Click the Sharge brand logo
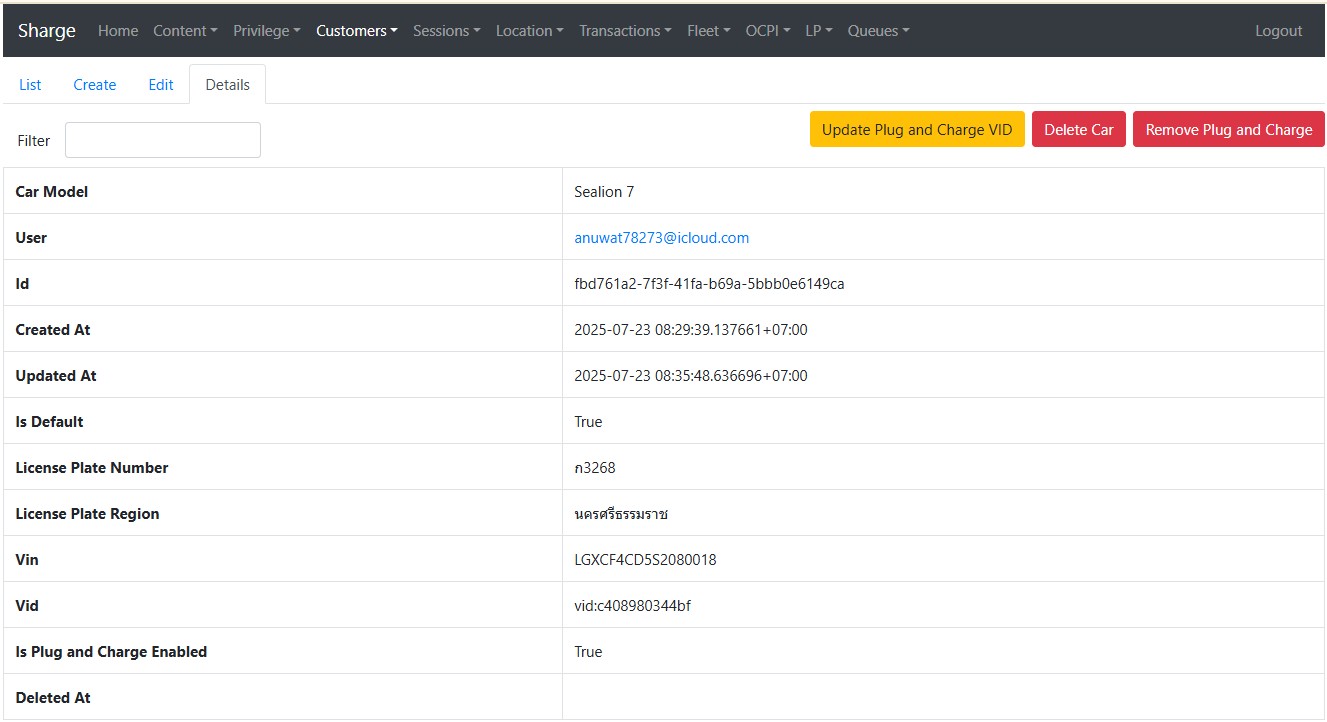This screenshot has height=722, width=1327. point(47,31)
